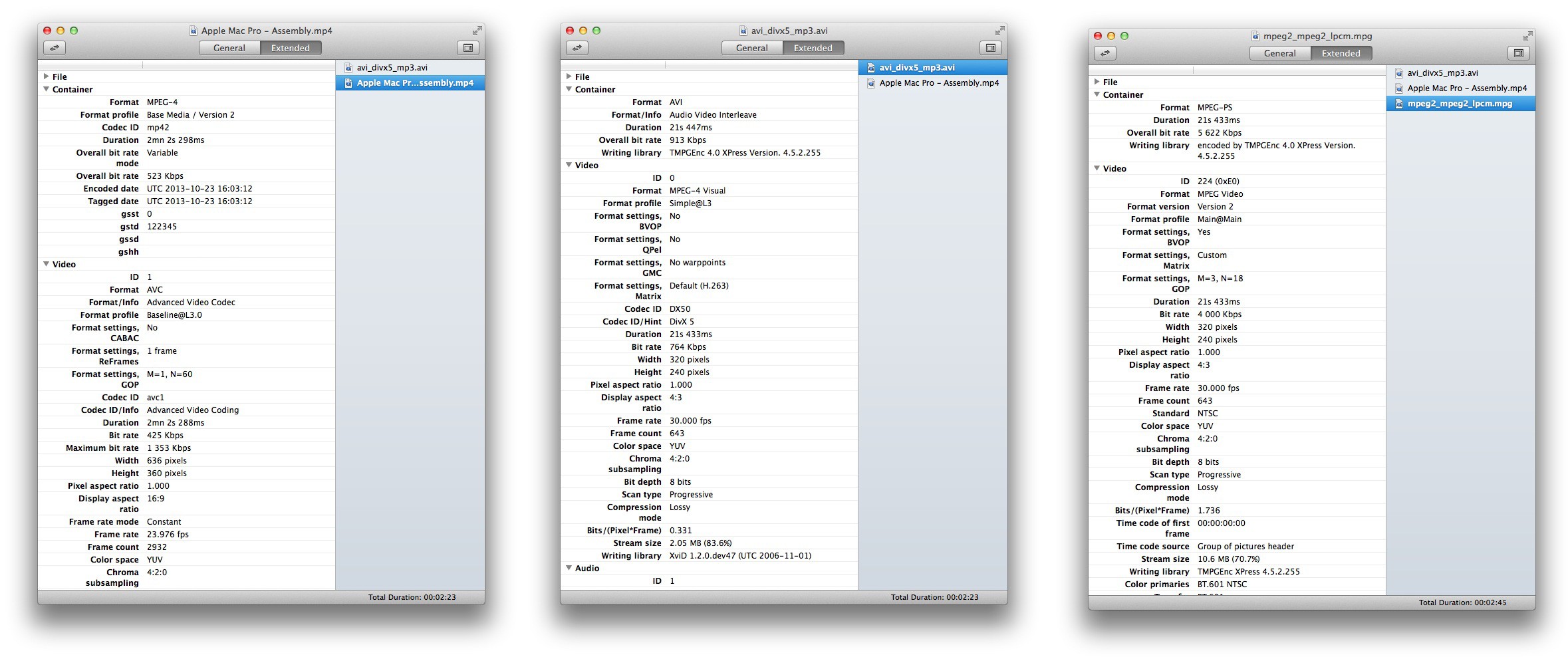Select highlighted mpeg2_mpeg2_lpcm.mpg row in file list

pos(1461,104)
